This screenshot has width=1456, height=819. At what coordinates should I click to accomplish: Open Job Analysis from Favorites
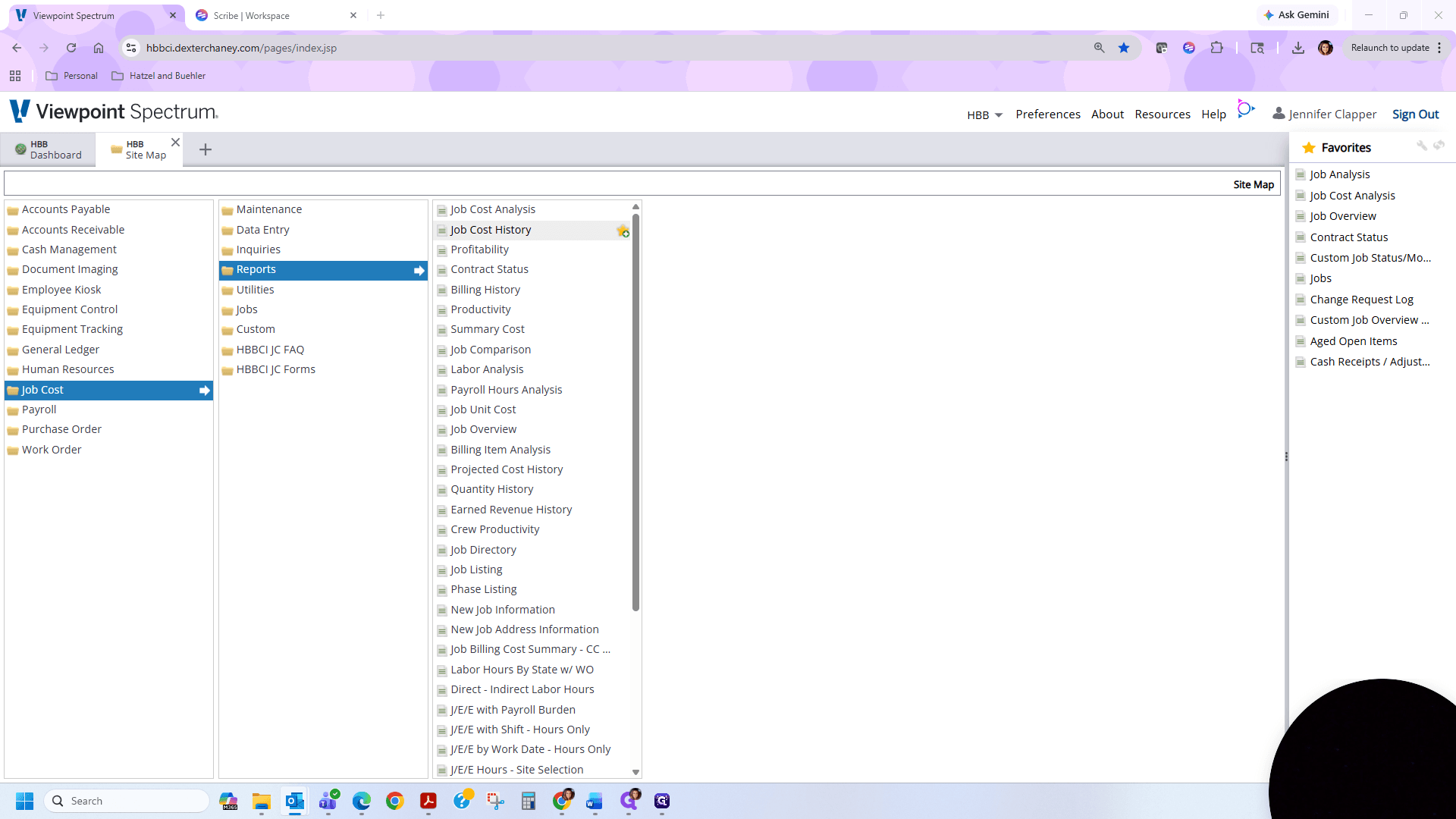[1339, 174]
